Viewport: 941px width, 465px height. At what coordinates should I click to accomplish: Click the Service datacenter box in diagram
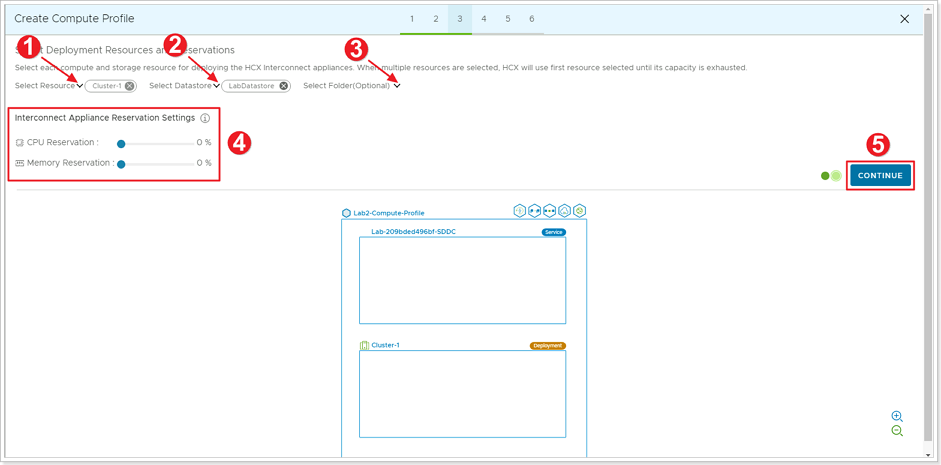coord(462,280)
